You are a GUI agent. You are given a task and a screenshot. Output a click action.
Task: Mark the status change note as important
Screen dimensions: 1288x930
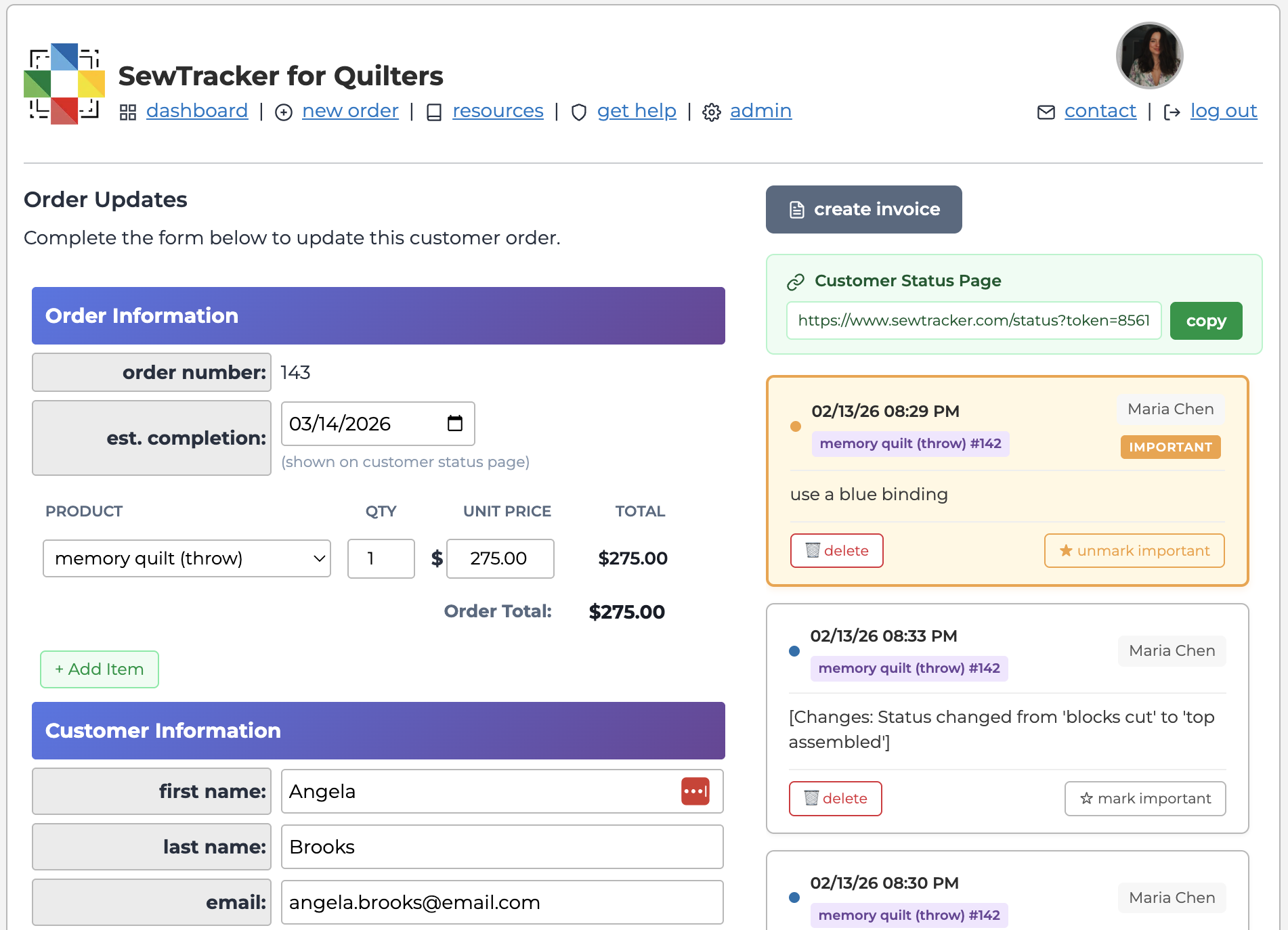coord(1144,798)
